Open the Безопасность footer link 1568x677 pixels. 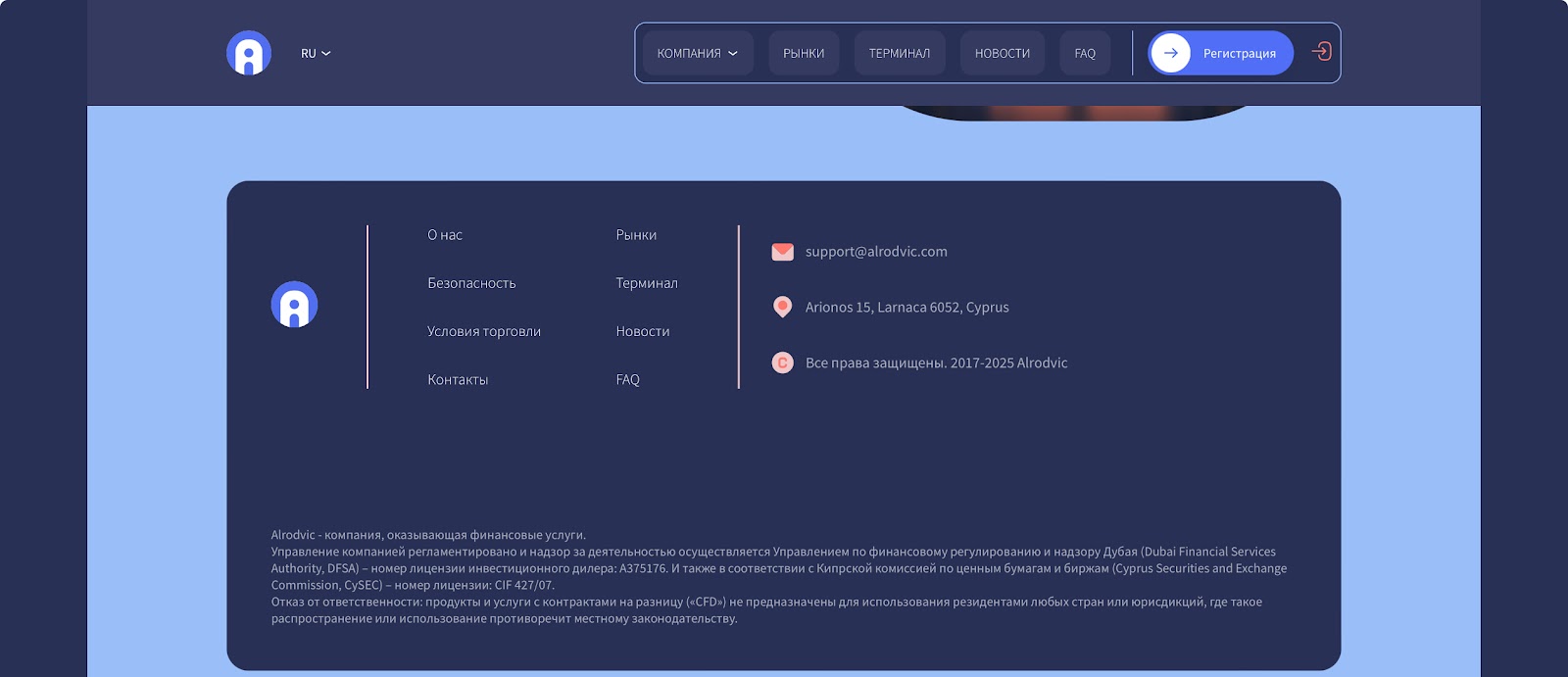(x=471, y=283)
